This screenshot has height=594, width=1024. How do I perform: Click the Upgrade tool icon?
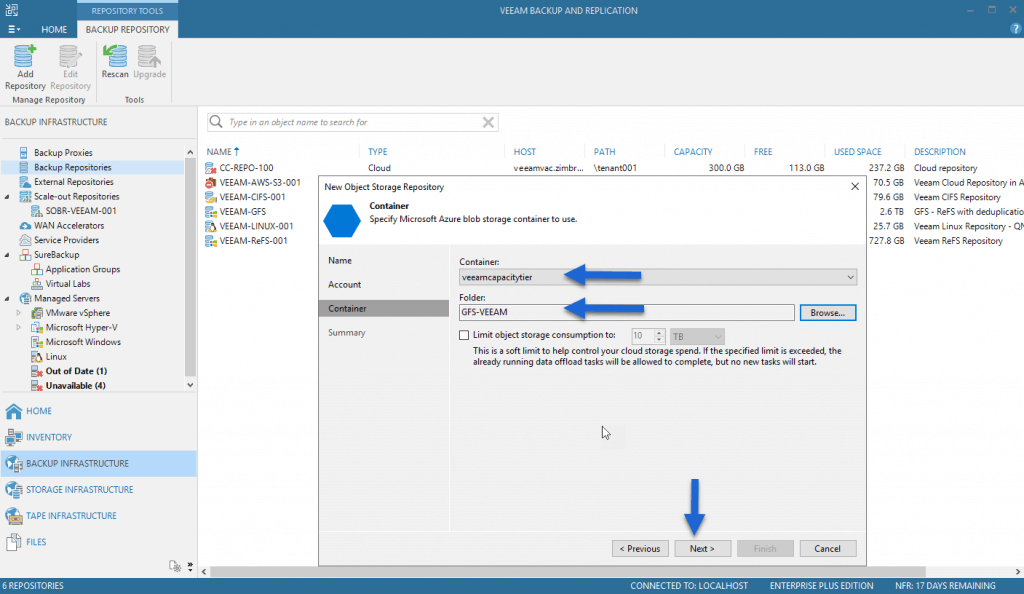click(x=150, y=57)
